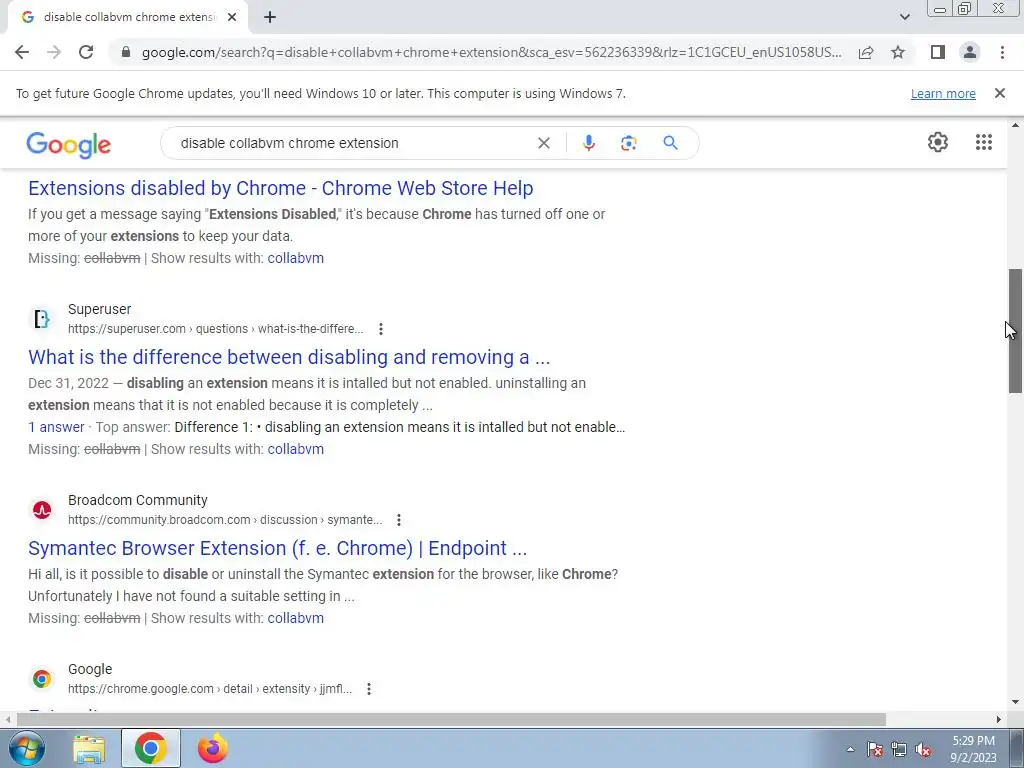Image resolution: width=1024 pixels, height=768 pixels.
Task: Search by image with Google Lens icon
Action: 628,143
